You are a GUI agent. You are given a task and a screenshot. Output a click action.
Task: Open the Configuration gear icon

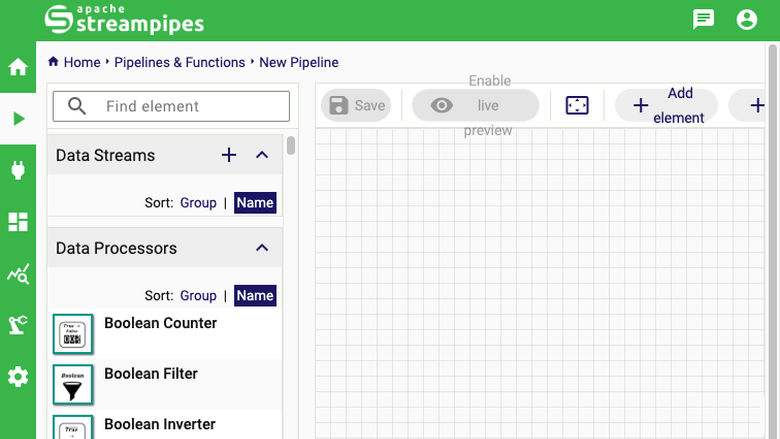coord(18,377)
